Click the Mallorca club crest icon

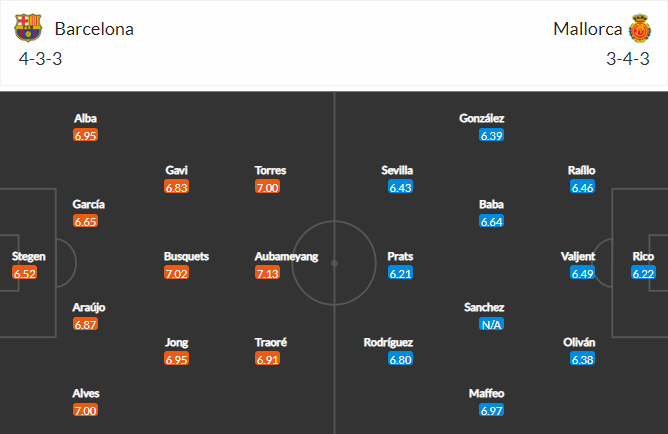tap(639, 28)
